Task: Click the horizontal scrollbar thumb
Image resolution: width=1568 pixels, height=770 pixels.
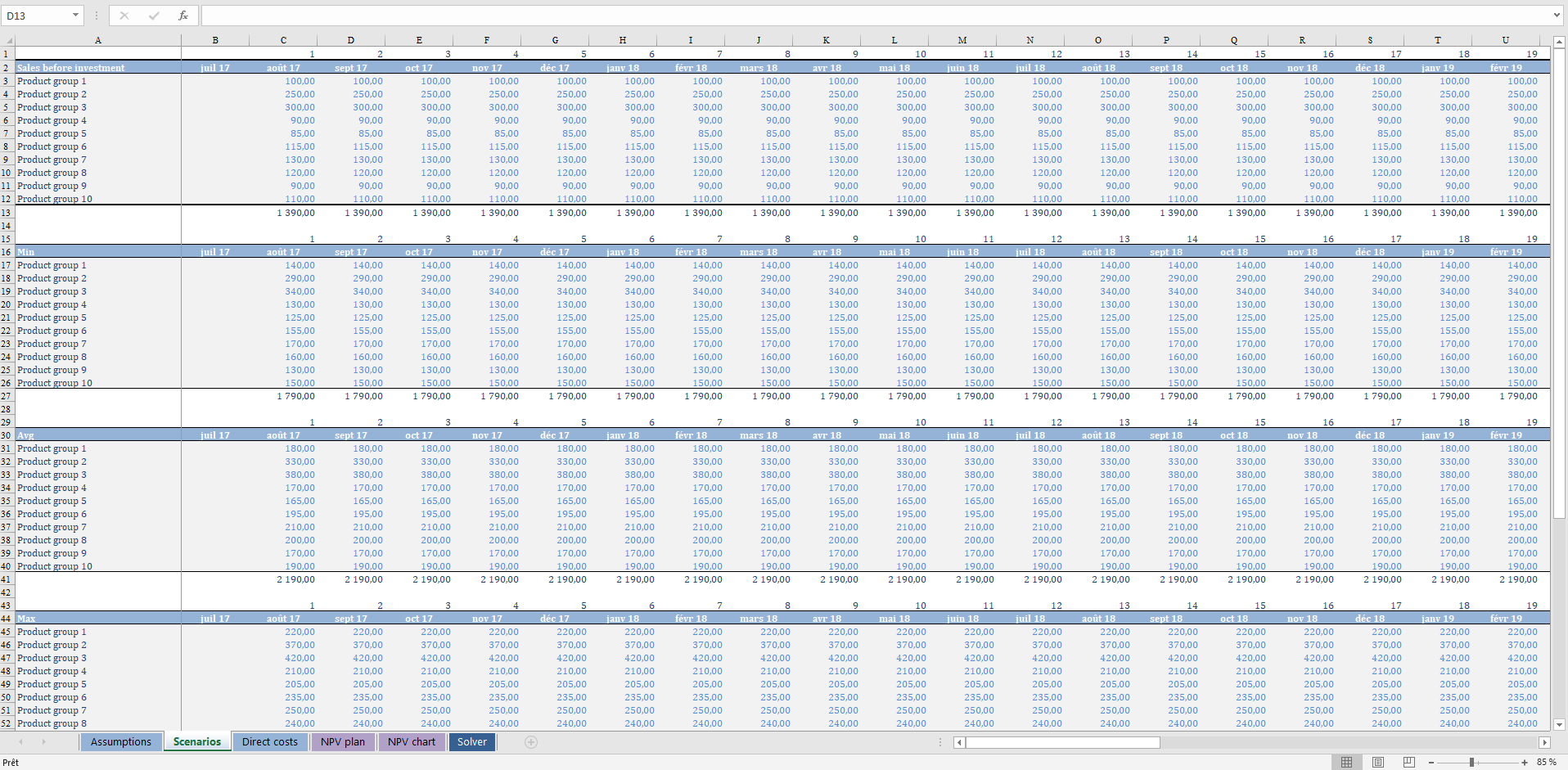Action: pos(1063,742)
